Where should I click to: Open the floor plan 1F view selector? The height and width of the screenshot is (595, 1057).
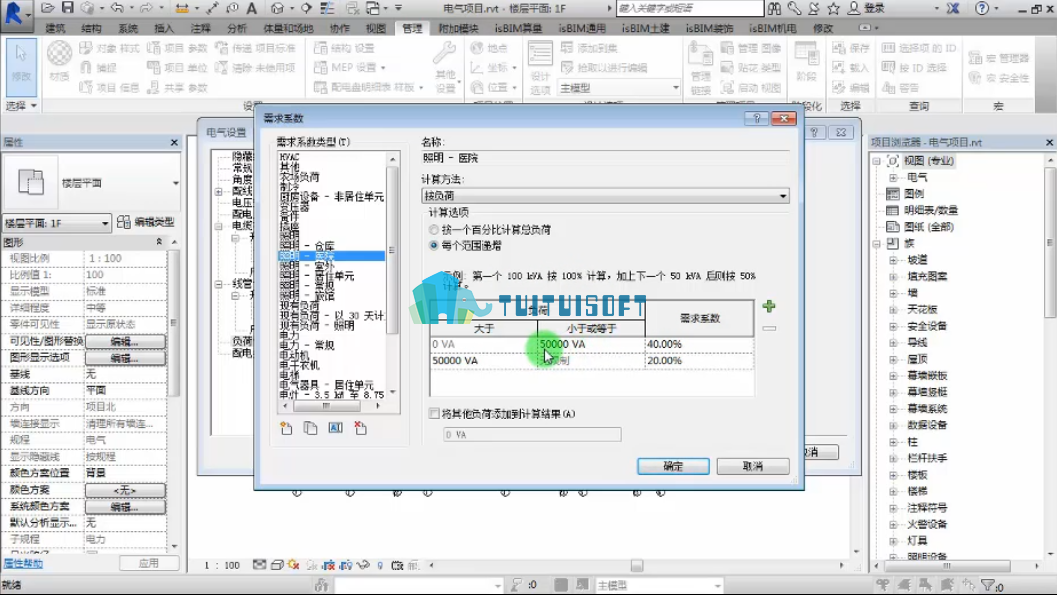coord(57,223)
